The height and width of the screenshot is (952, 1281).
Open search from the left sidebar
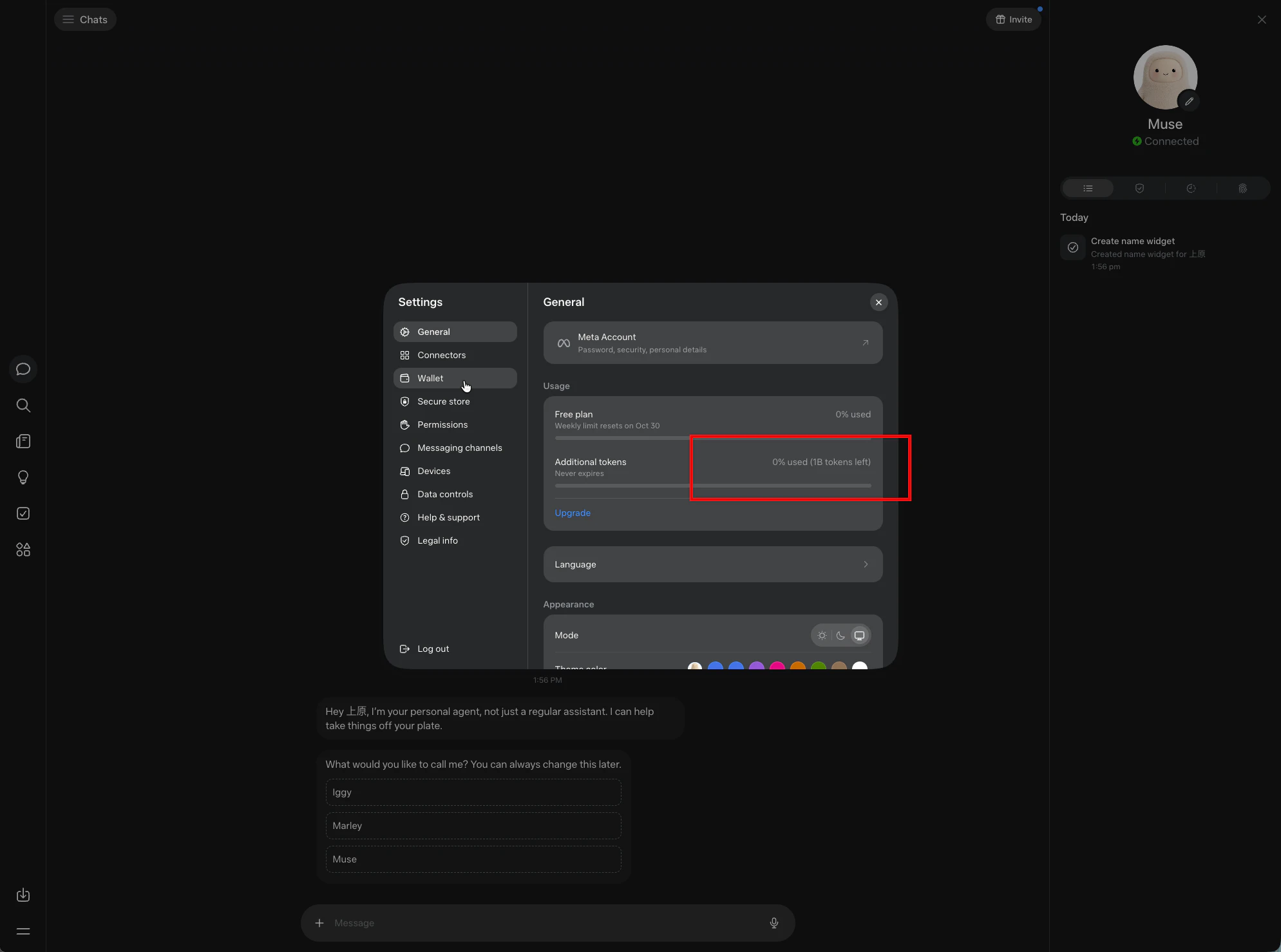pyautogui.click(x=23, y=405)
